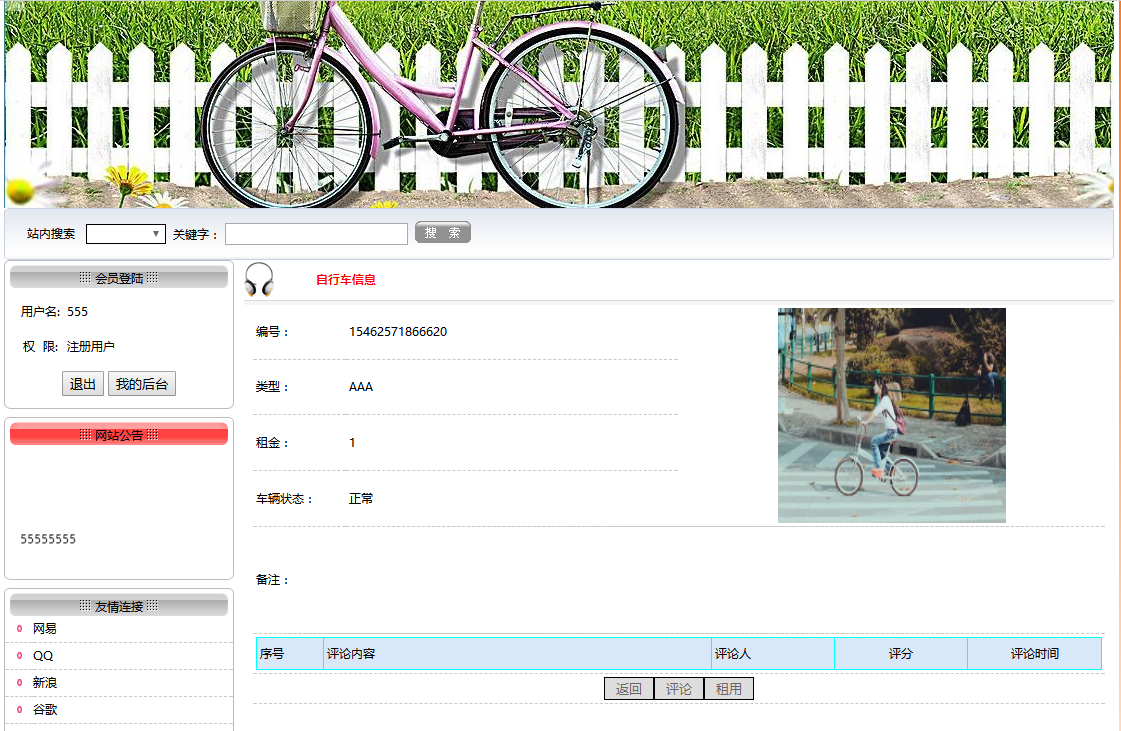Rent the bike with 租用 button
The width and height of the screenshot is (1121, 731).
729,689
